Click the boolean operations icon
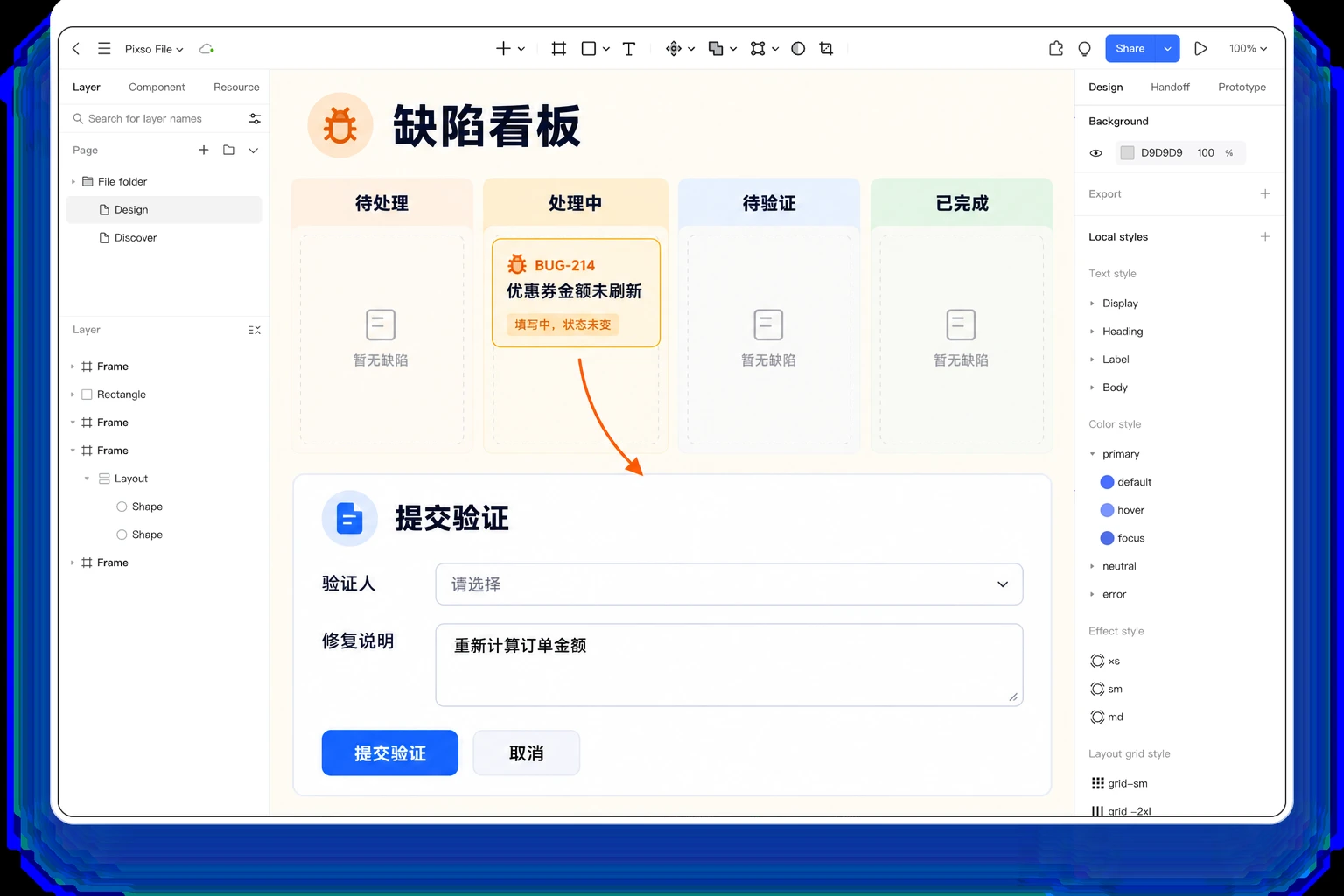 (x=716, y=49)
